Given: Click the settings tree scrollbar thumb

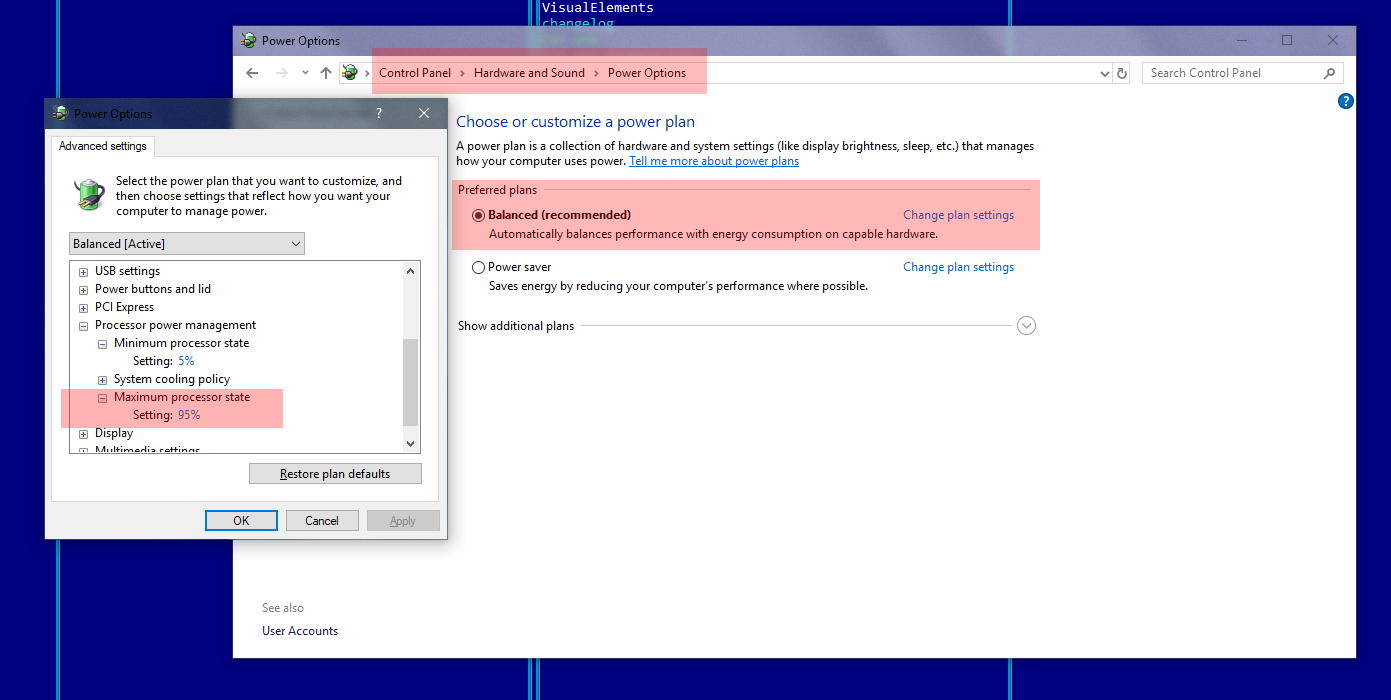Looking at the screenshot, I should click(410, 383).
